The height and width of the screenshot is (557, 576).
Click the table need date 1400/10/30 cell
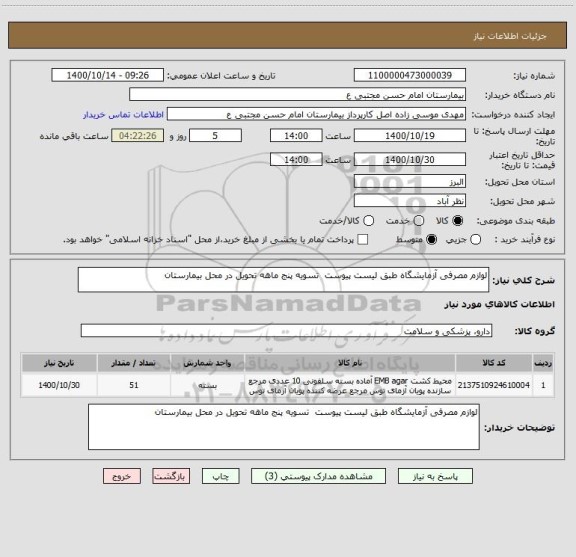point(59,385)
